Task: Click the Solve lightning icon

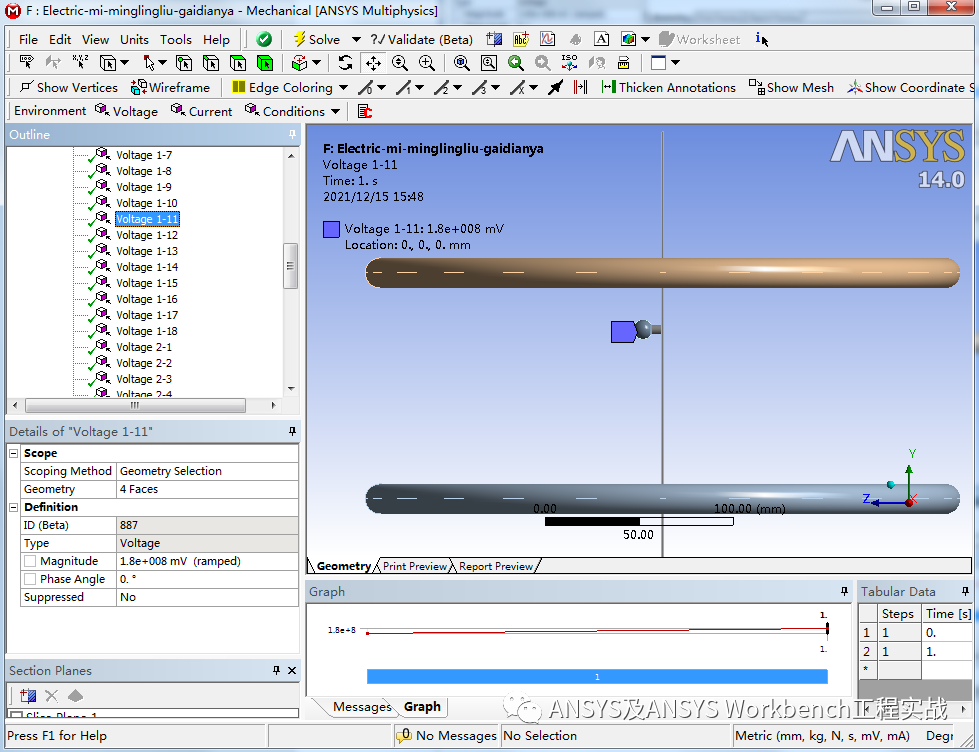Action: (300, 39)
